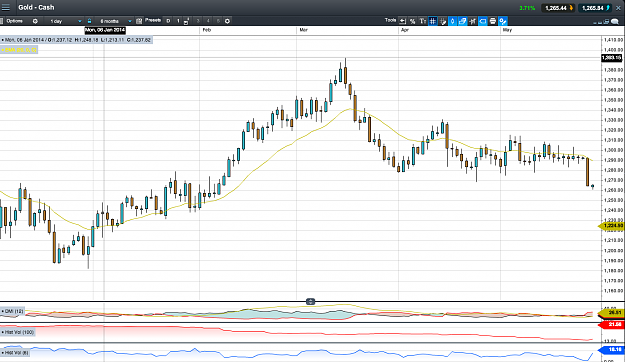
Task: Click the gear icon next to Options
Action: [35, 21]
